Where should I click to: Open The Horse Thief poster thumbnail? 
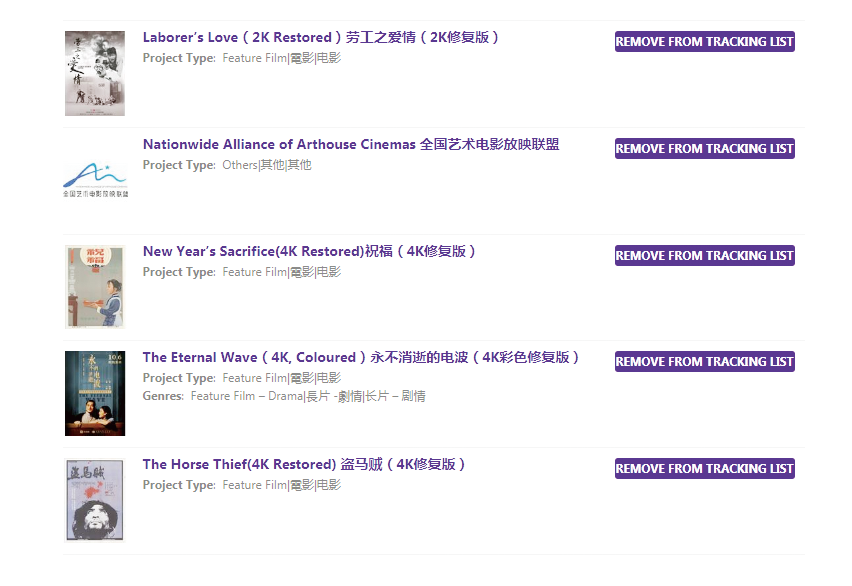95,500
